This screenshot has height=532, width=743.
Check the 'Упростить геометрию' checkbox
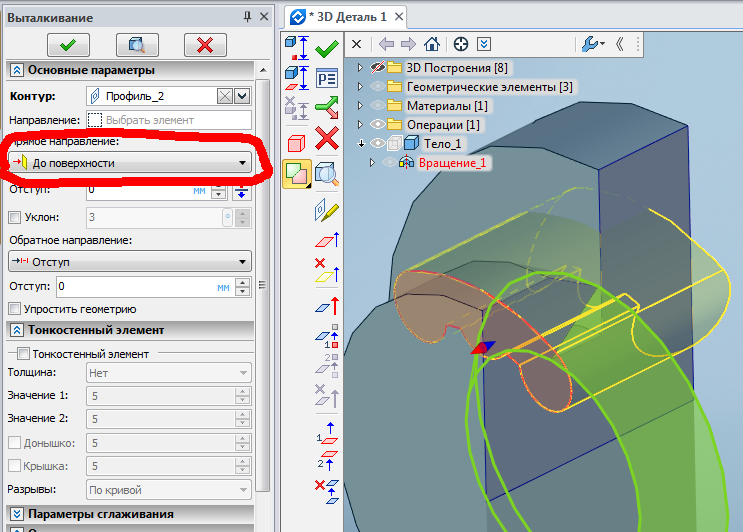pos(15,309)
